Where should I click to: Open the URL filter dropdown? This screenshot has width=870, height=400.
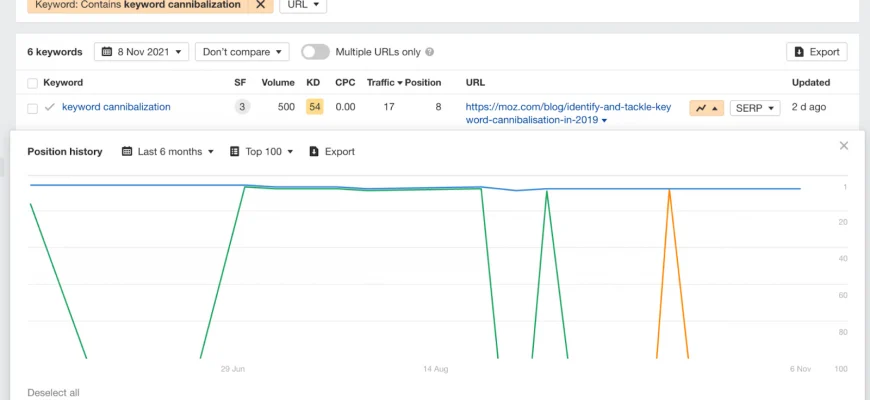tap(302, 5)
